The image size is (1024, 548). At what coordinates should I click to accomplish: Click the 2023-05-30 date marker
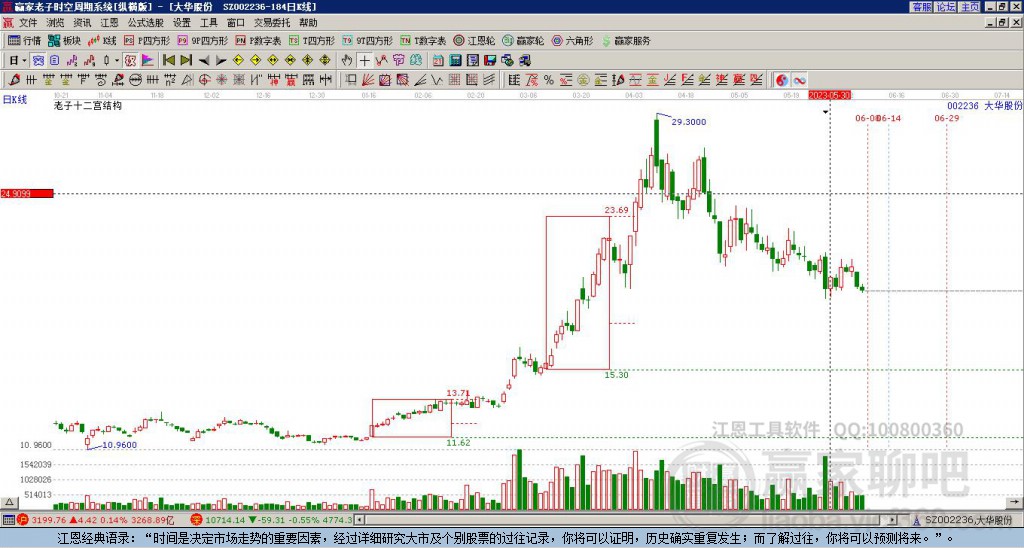click(x=829, y=95)
